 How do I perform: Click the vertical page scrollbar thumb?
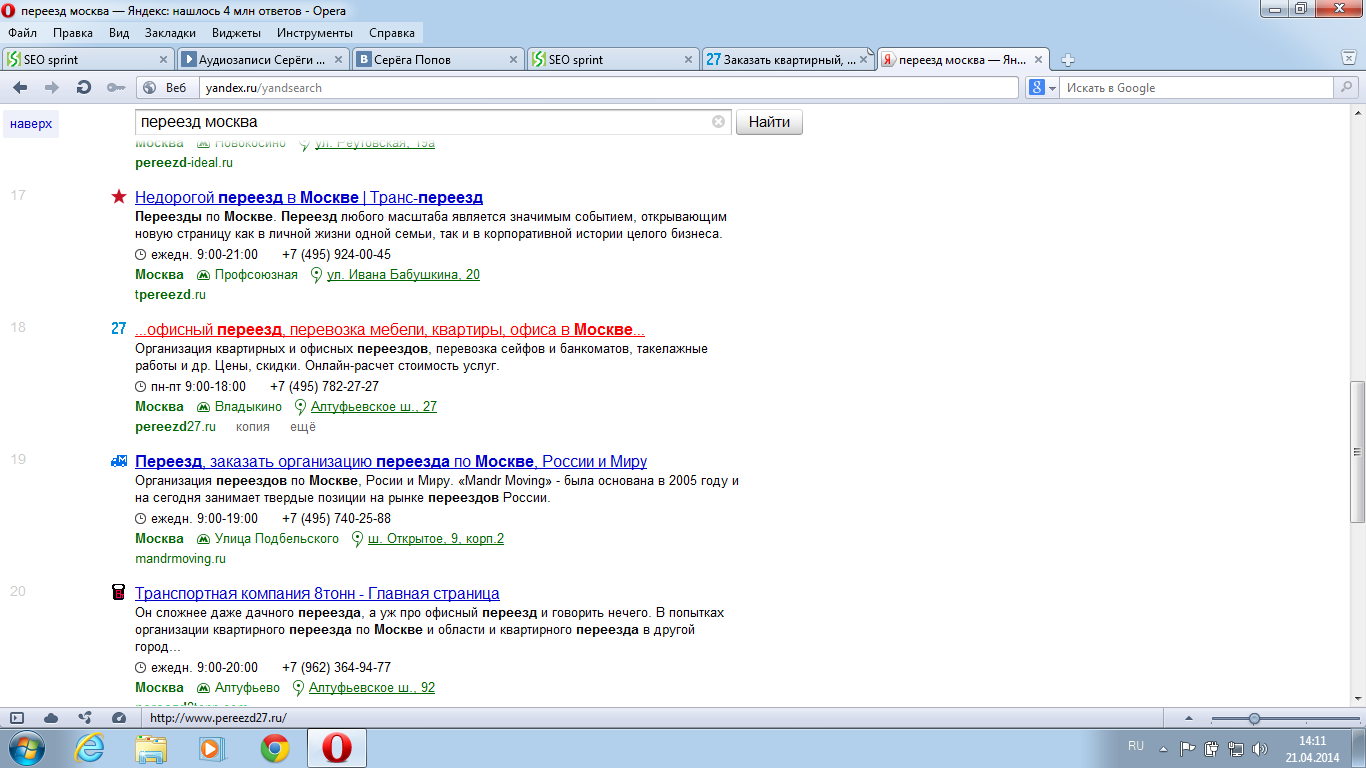1357,451
